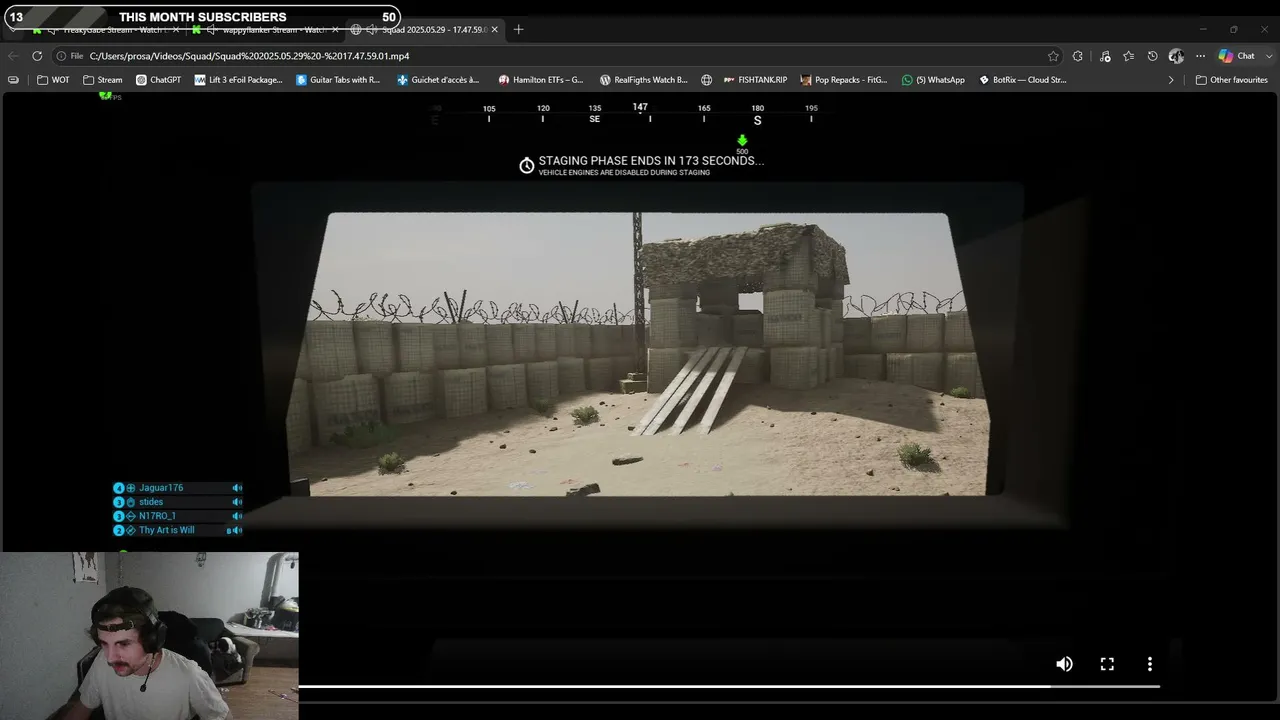Click the speaker icon next to stides
This screenshot has width=1280, height=720.
pyautogui.click(x=237, y=502)
